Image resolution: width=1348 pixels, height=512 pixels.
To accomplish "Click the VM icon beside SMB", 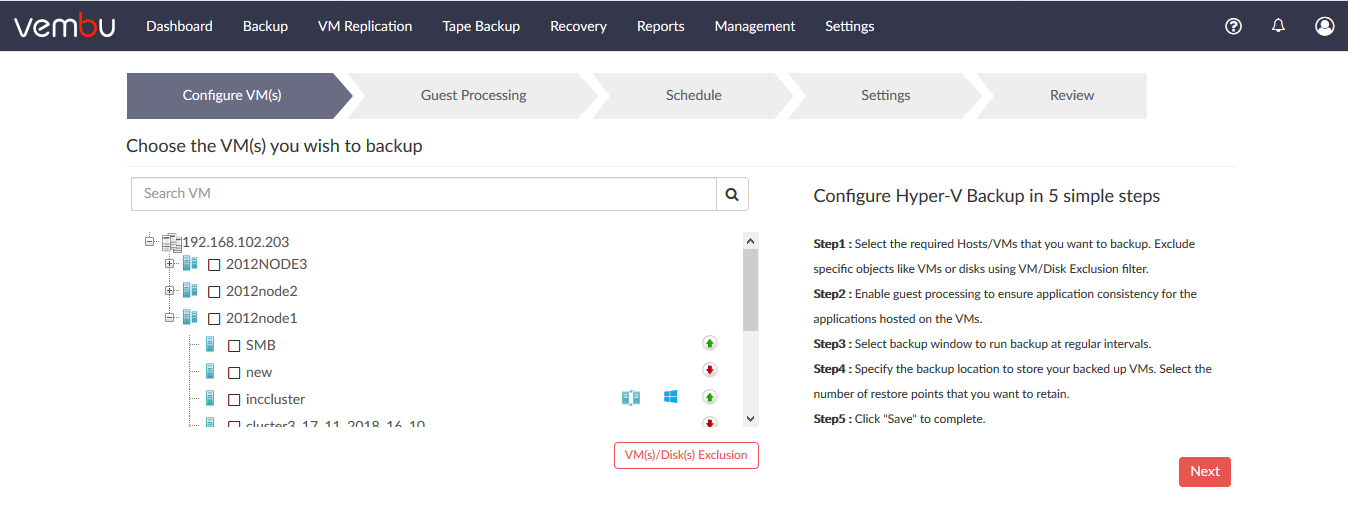I will pos(210,344).
